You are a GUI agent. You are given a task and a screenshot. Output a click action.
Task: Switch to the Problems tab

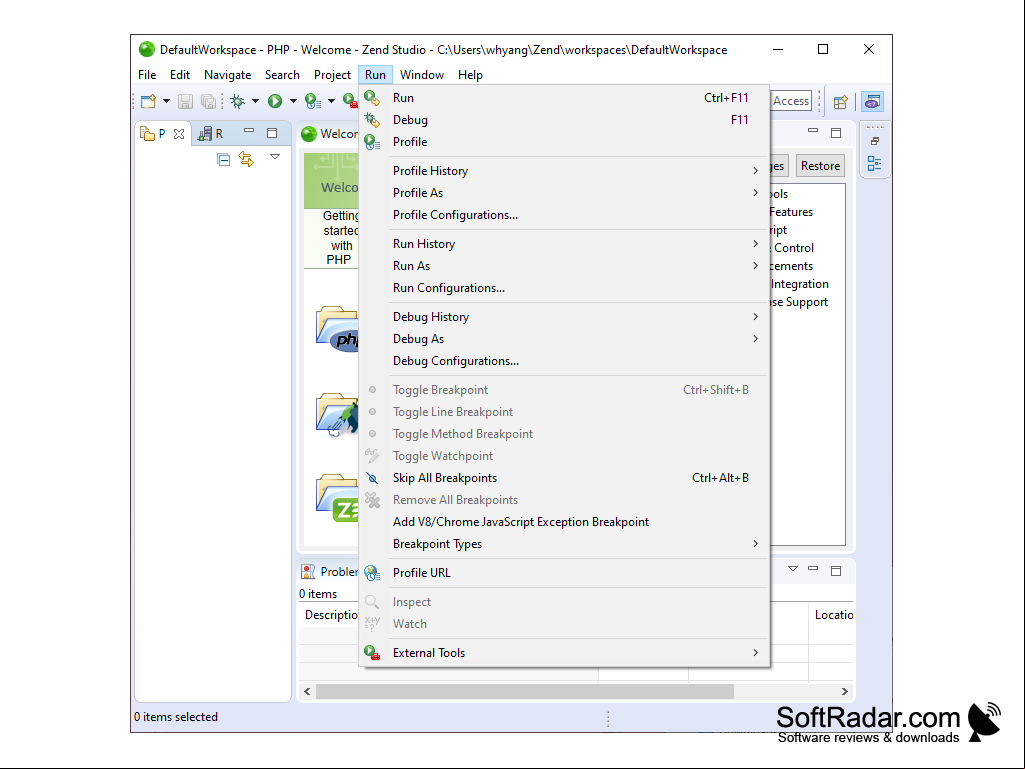click(329, 572)
